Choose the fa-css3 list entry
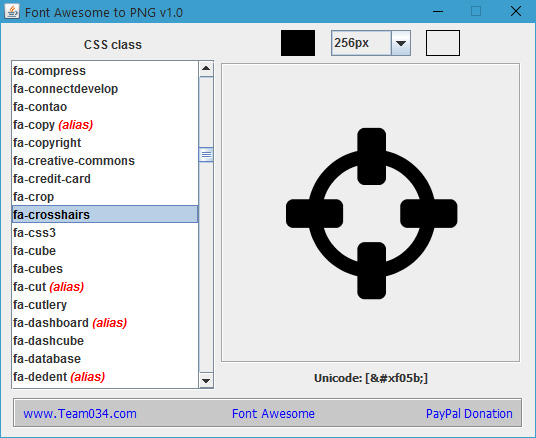 [x=105, y=233]
